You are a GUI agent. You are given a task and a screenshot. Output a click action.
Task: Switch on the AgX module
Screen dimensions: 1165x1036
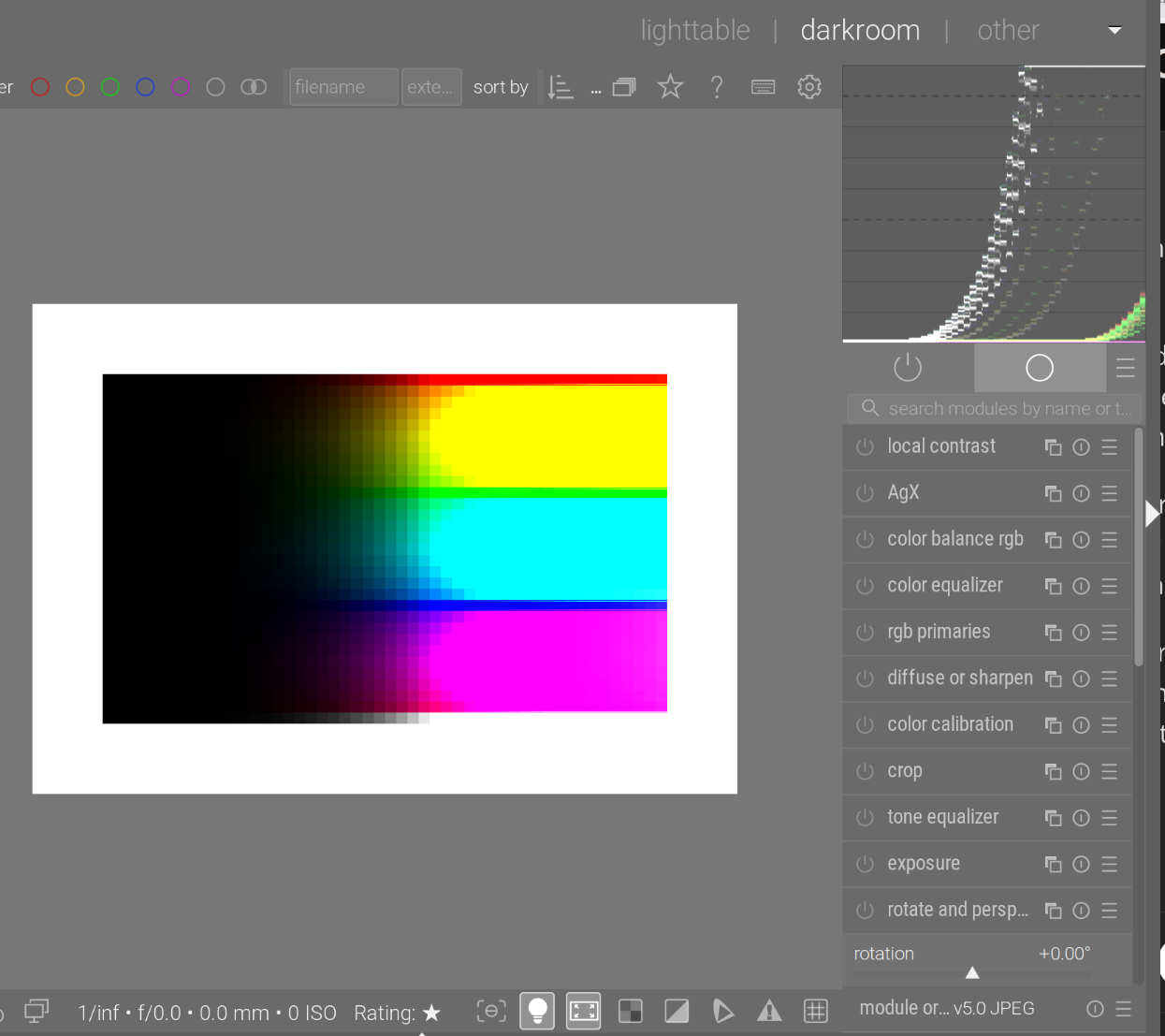point(865,493)
